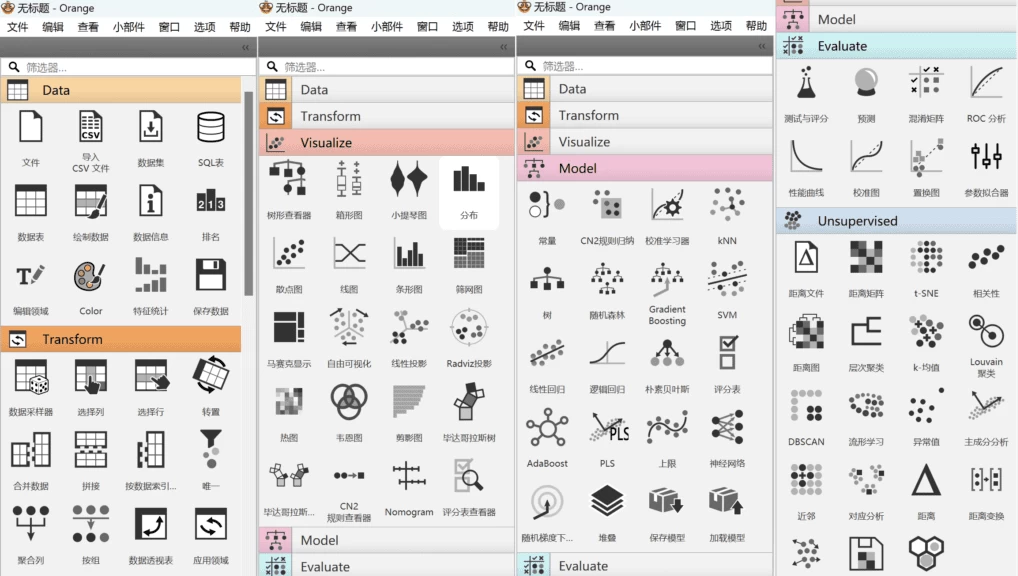Click the DBSCAN clustering widget
1018x576 pixels.
tap(806, 412)
